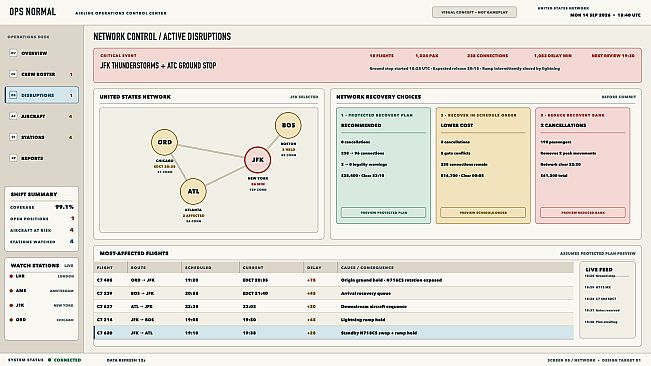Click "Lightning ramp hold" cause text
651x366 pixels.
[x=363, y=320]
